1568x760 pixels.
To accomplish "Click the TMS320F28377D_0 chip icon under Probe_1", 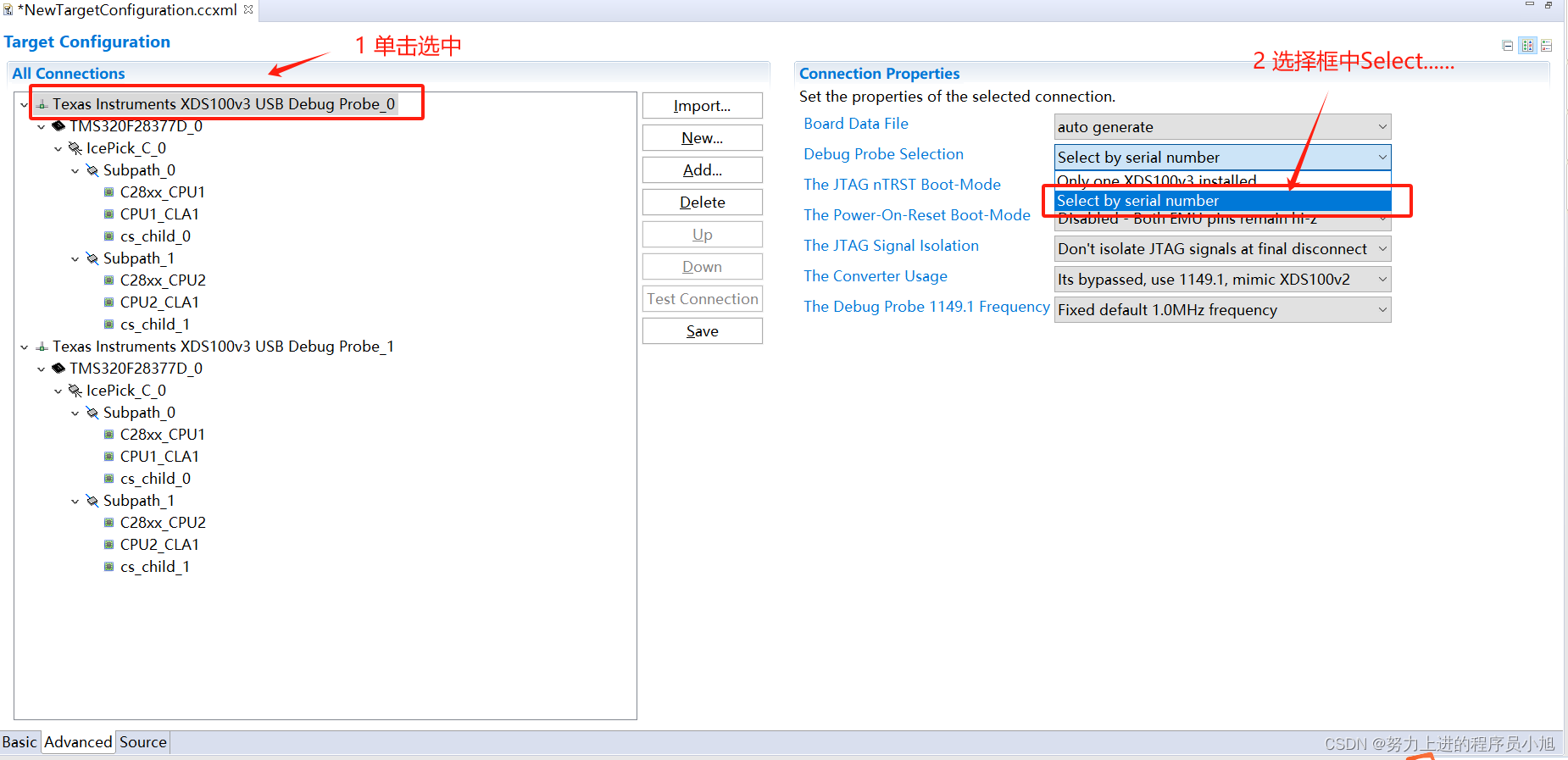I will [x=58, y=369].
